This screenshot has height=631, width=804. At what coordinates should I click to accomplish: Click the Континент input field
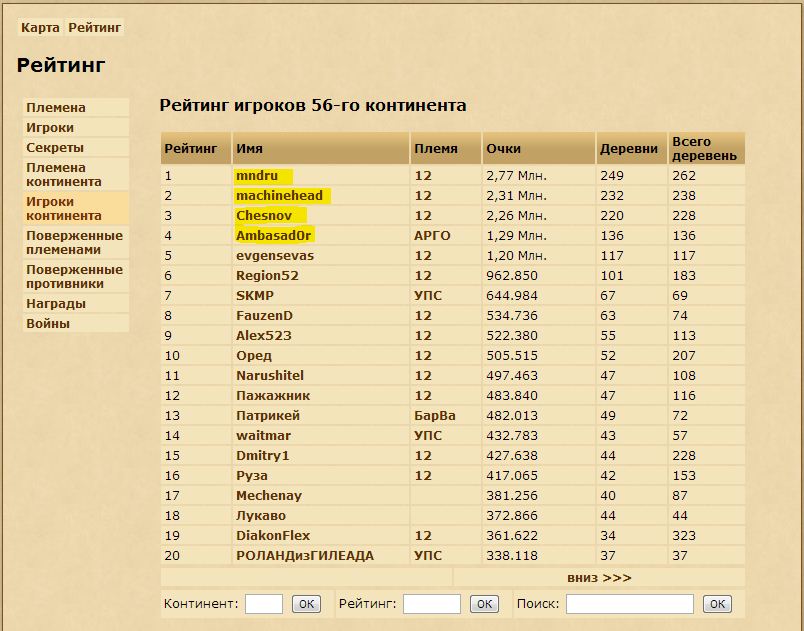(x=264, y=604)
